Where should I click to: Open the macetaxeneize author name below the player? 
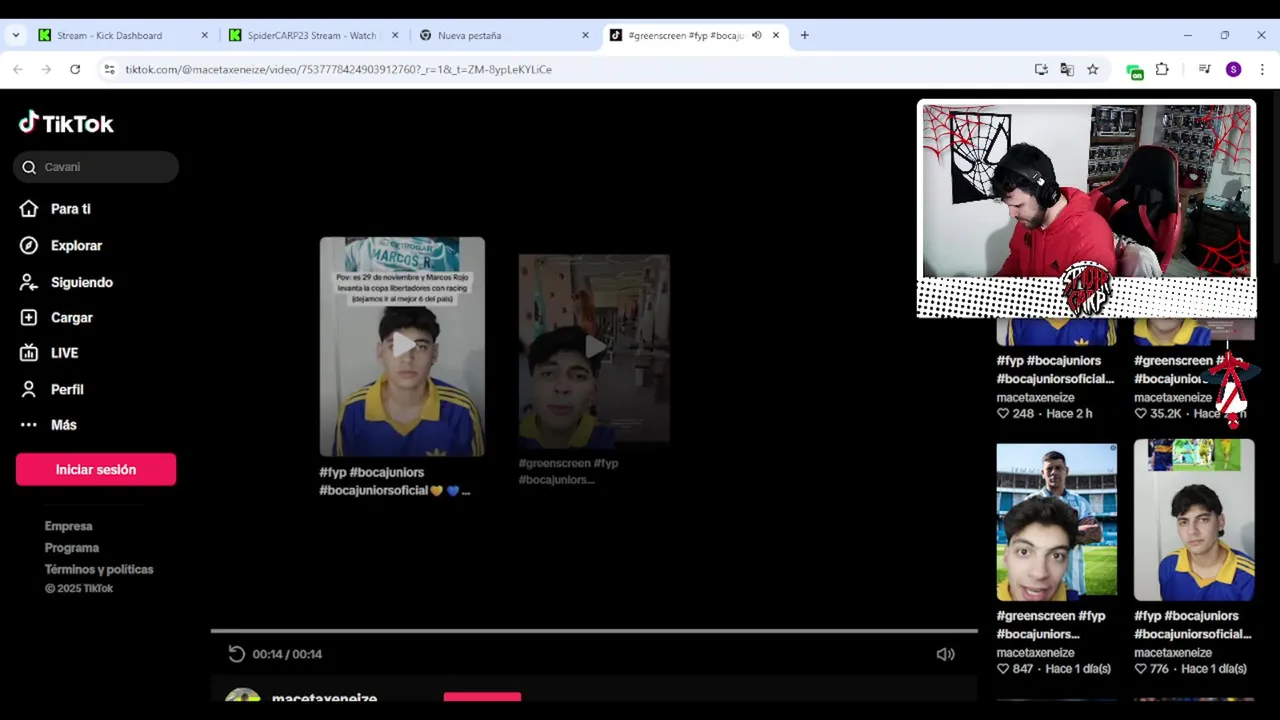(324, 698)
